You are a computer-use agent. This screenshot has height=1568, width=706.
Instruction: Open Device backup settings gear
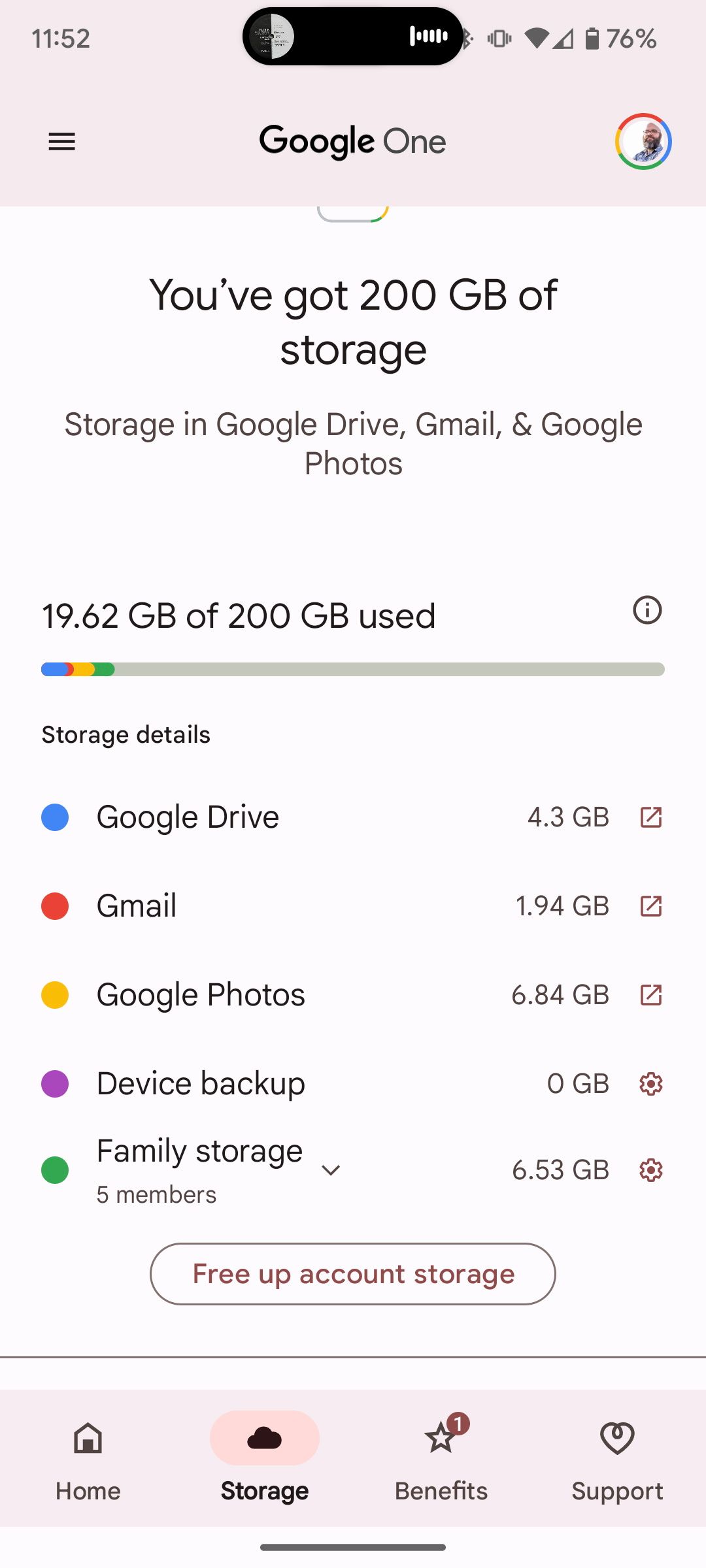click(x=650, y=1084)
